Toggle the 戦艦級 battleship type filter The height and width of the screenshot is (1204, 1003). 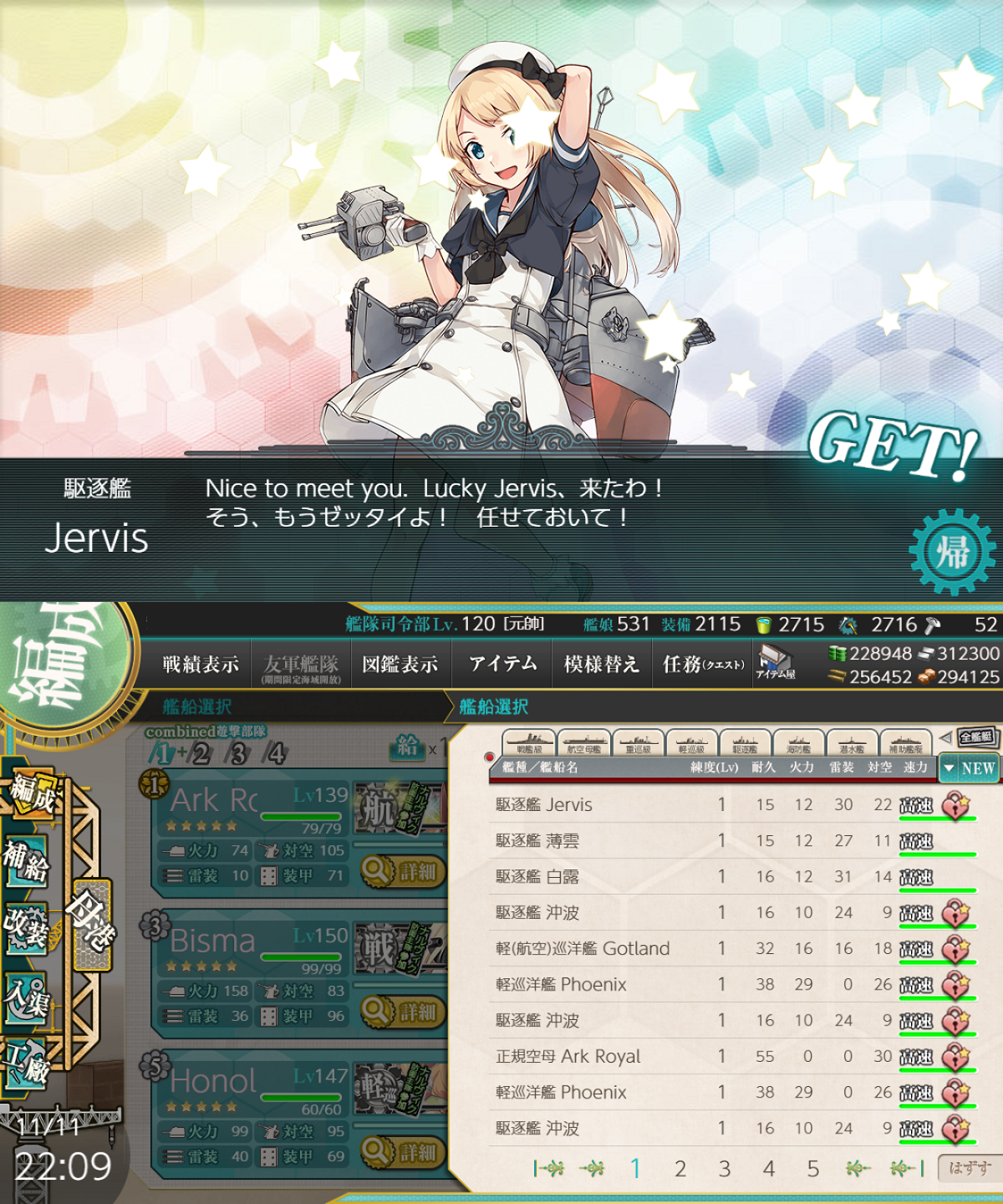pos(529,742)
